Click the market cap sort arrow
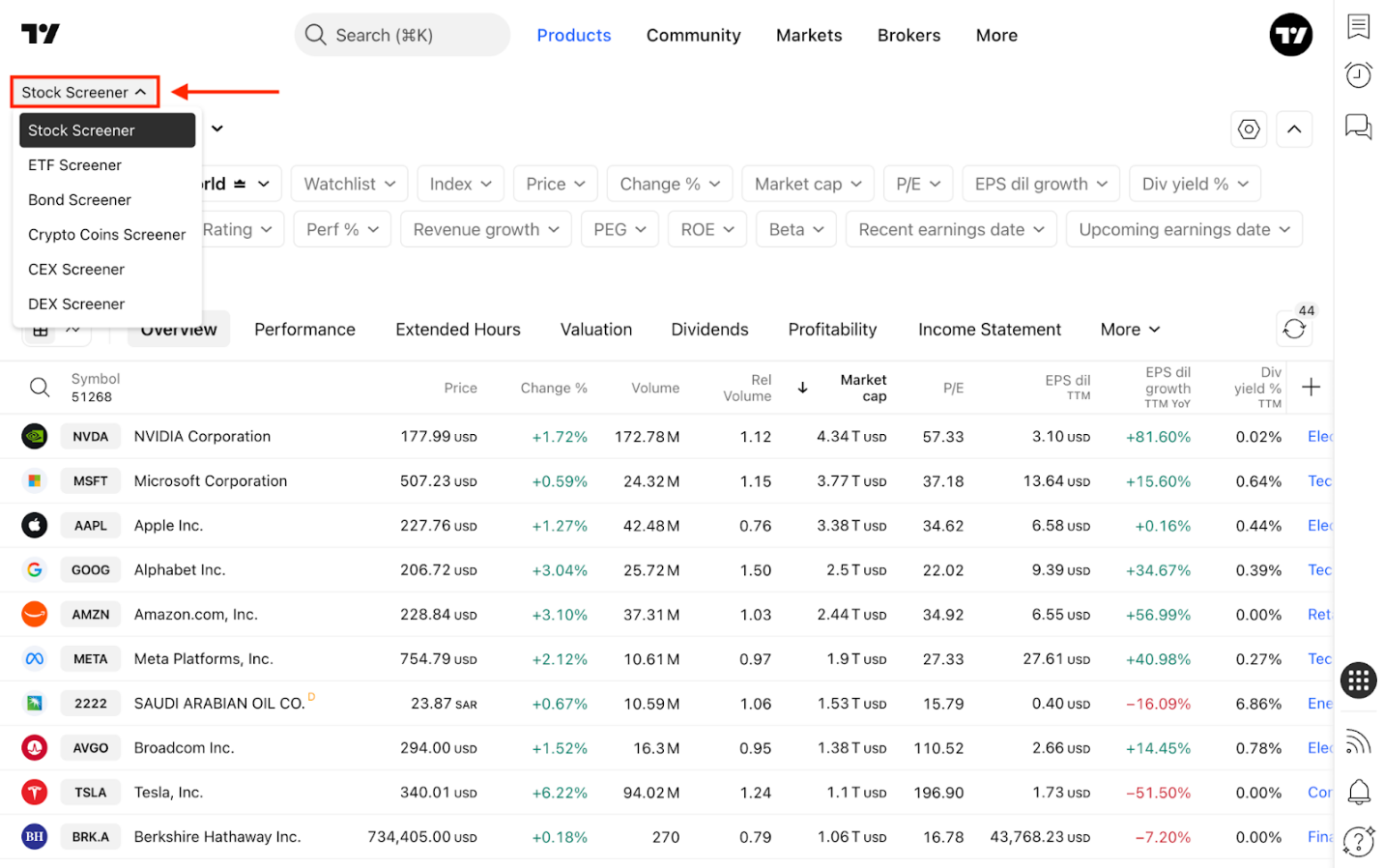 (802, 388)
